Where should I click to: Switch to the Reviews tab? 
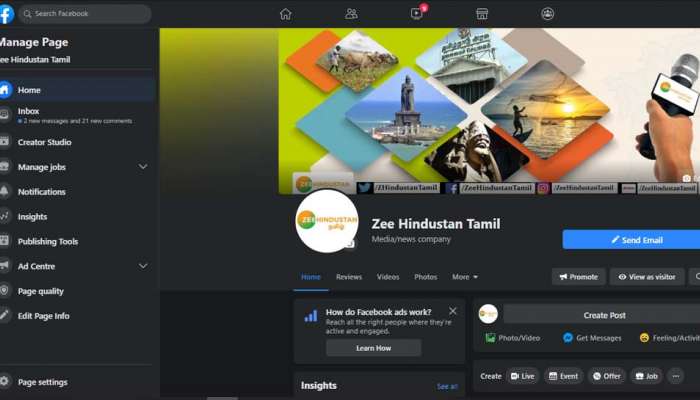349,277
